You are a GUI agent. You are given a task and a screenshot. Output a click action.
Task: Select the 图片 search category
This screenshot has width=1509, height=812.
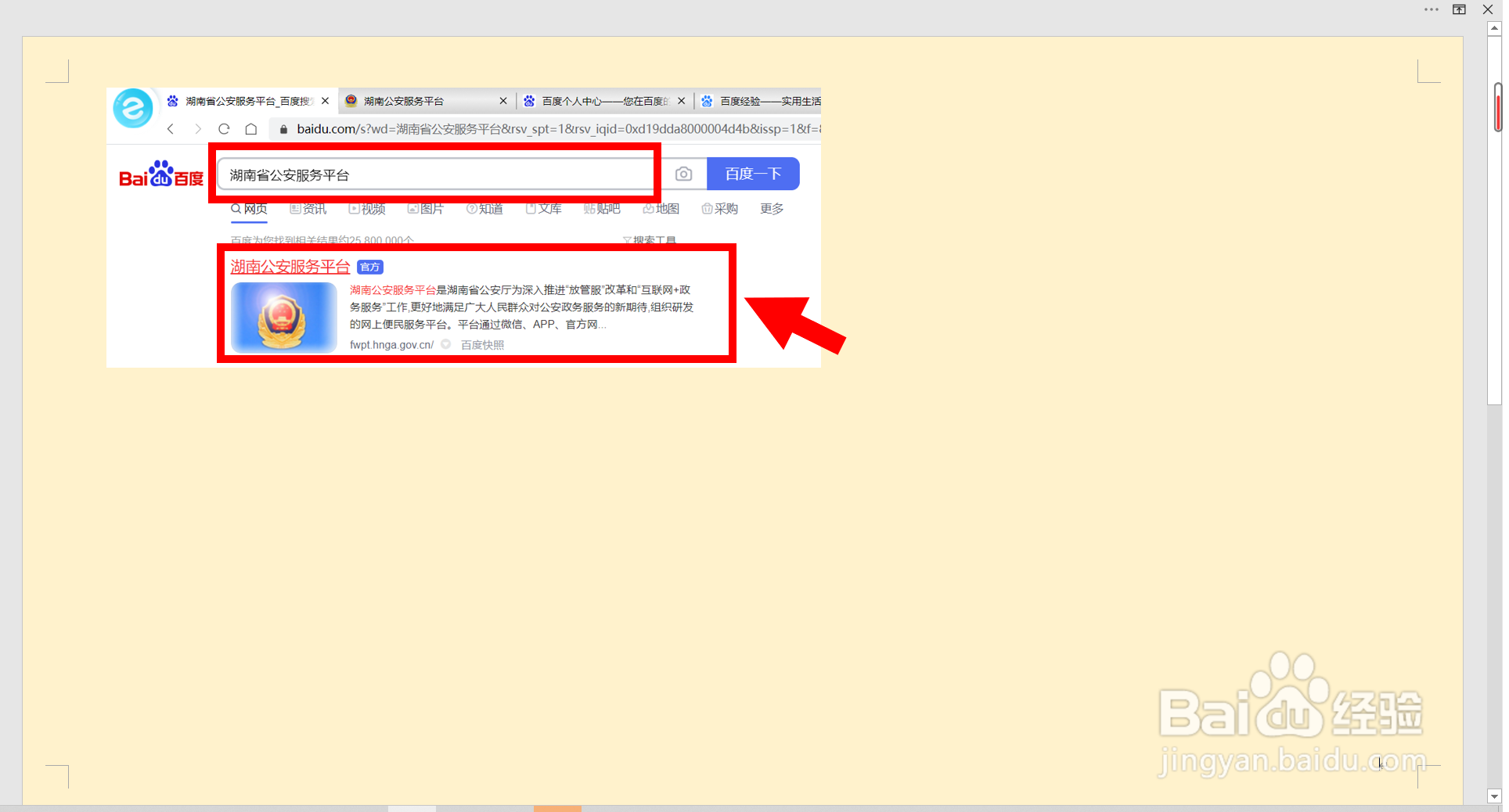click(x=426, y=209)
